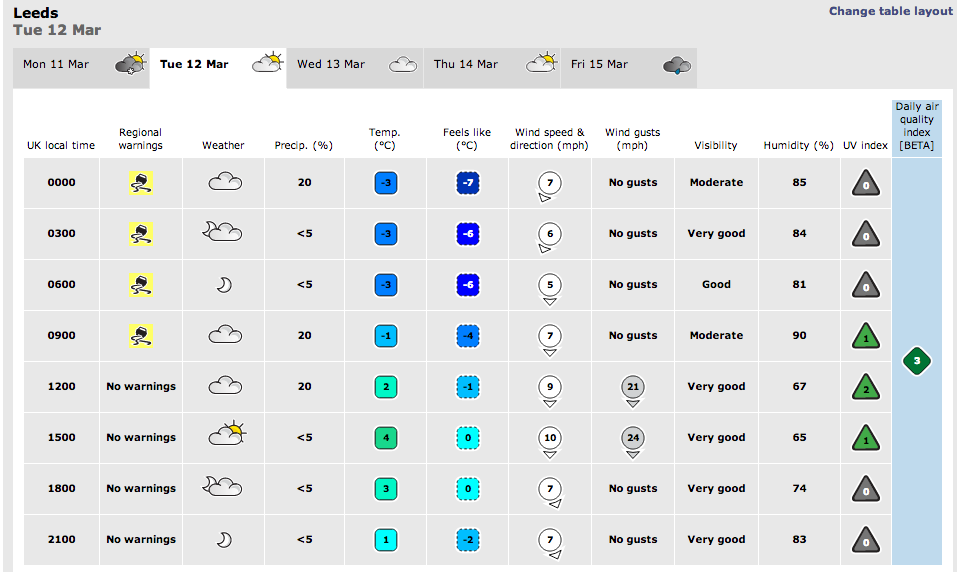Click the Leeds location heading
Screen dimensions: 957x572
pyautogui.click(x=36, y=13)
